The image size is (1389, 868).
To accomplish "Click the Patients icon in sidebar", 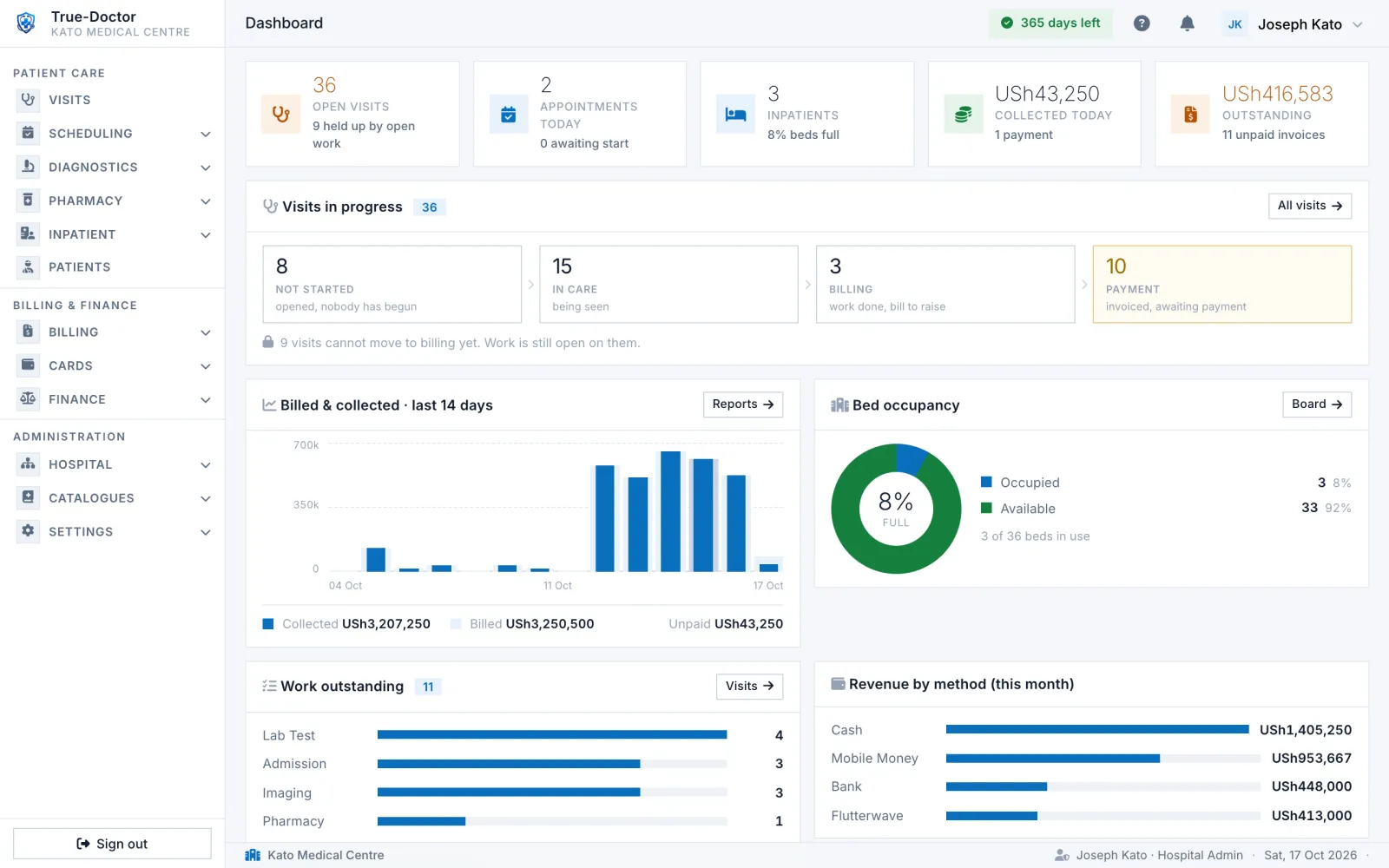I will (x=28, y=267).
